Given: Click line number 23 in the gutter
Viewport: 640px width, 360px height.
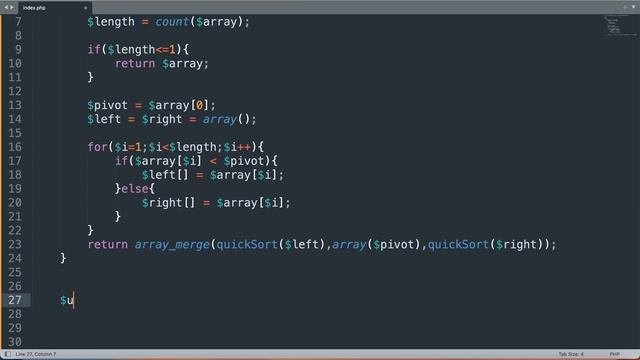Looking at the screenshot, I should point(15,244).
